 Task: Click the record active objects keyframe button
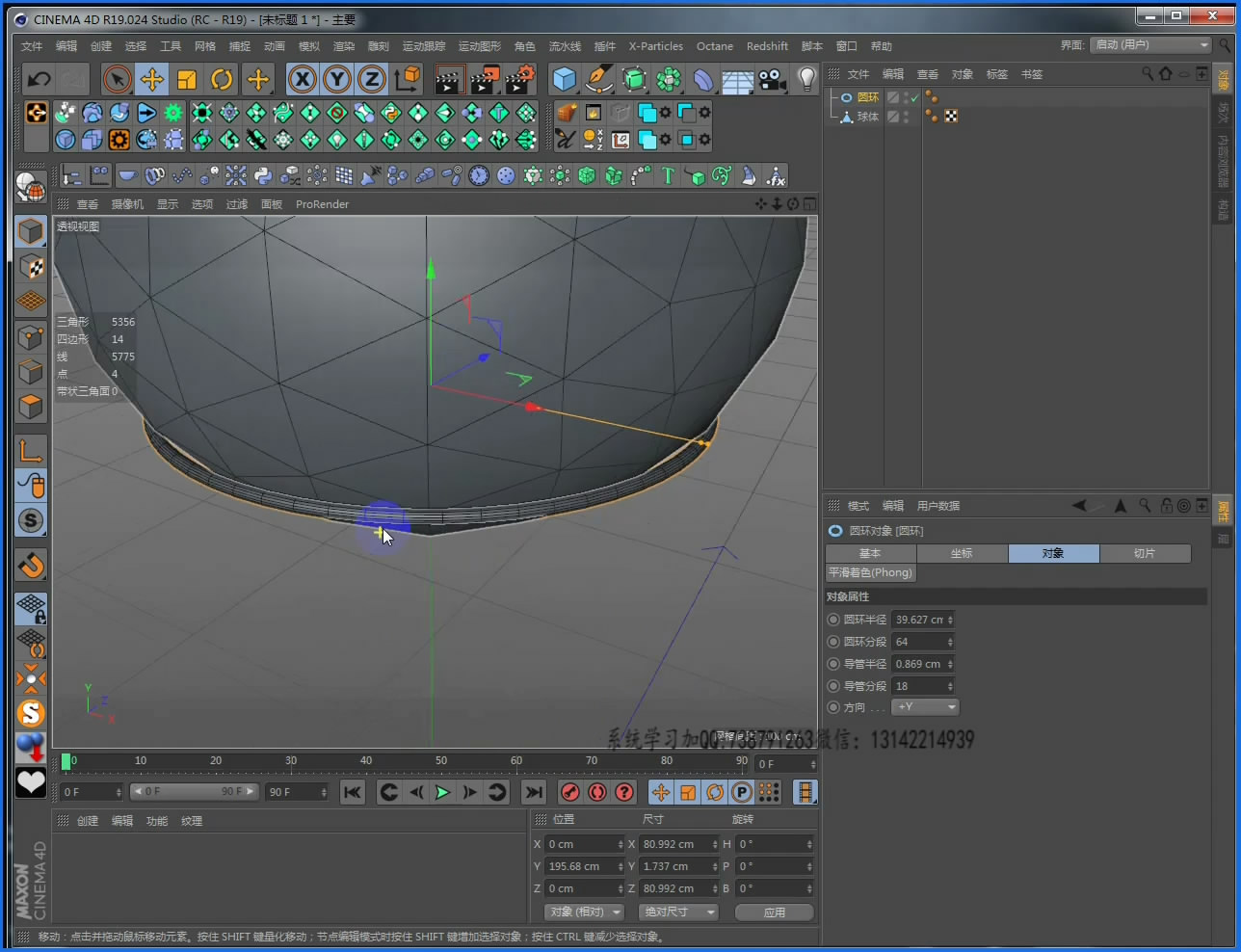570,792
